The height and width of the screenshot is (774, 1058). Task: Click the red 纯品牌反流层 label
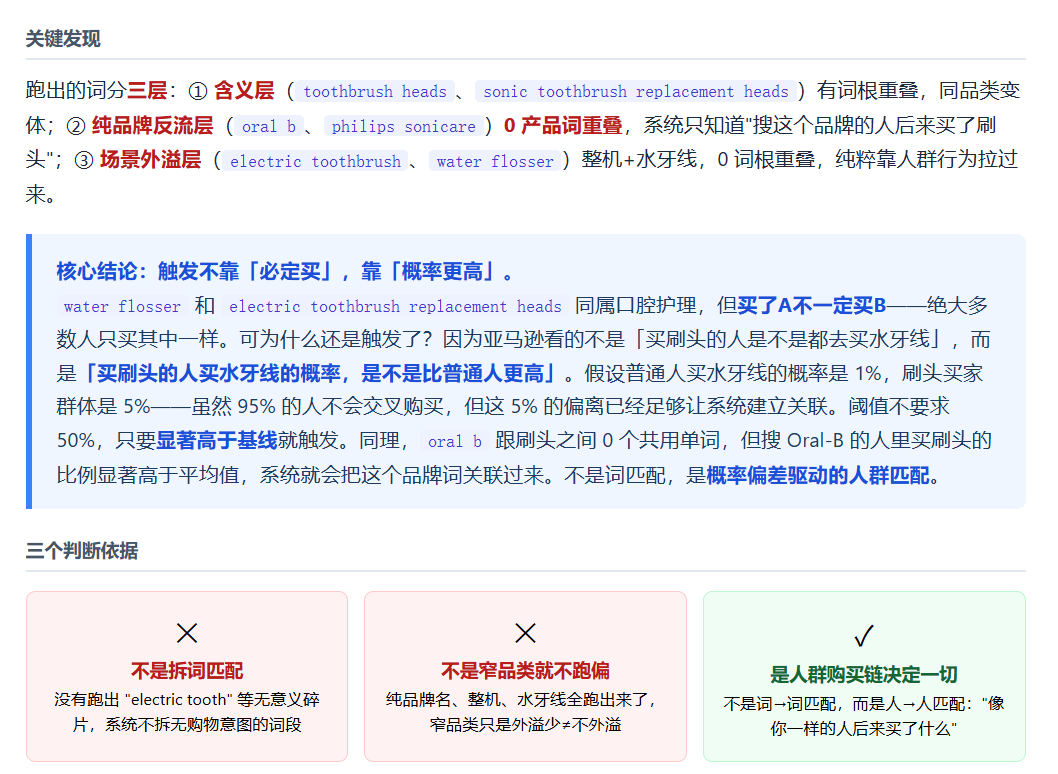pyautogui.click(x=152, y=126)
